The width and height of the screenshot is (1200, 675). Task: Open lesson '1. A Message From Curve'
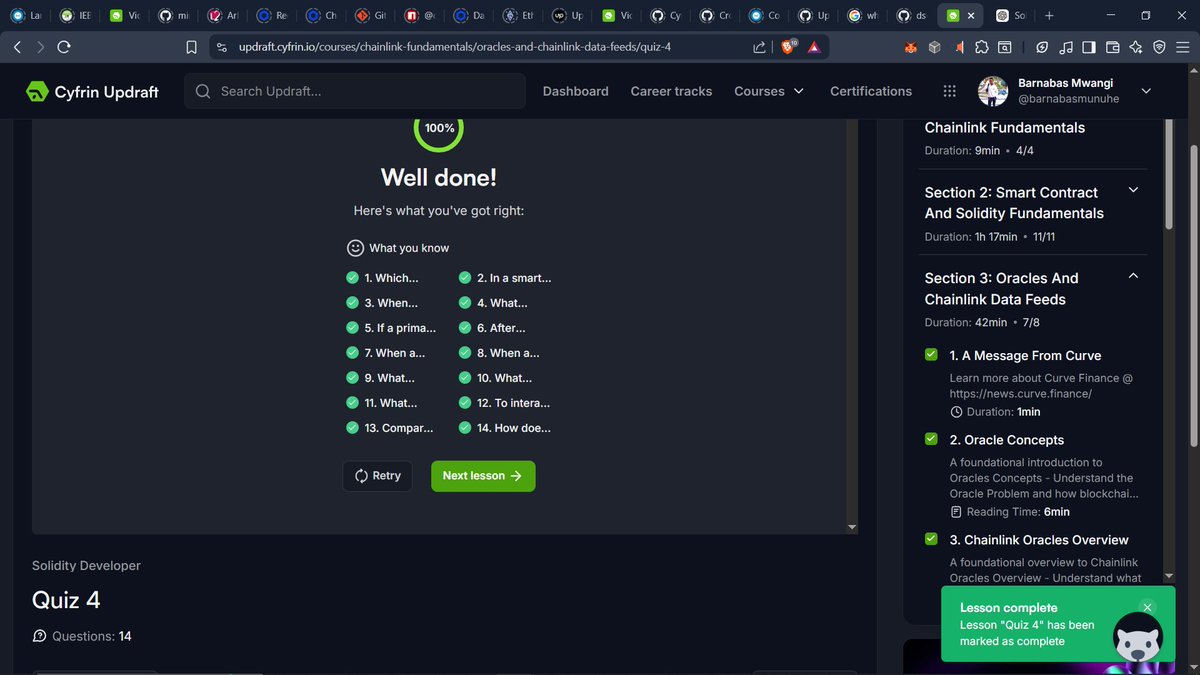point(1025,356)
